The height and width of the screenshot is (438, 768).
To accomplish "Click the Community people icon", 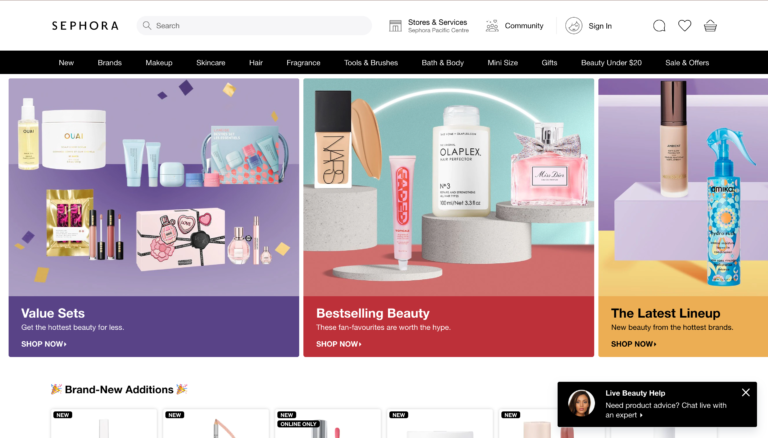I will click(492, 26).
